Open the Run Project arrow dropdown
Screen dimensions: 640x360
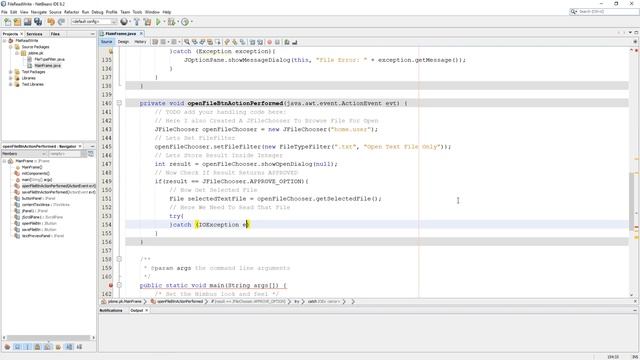pyautogui.click(x=164, y=22)
